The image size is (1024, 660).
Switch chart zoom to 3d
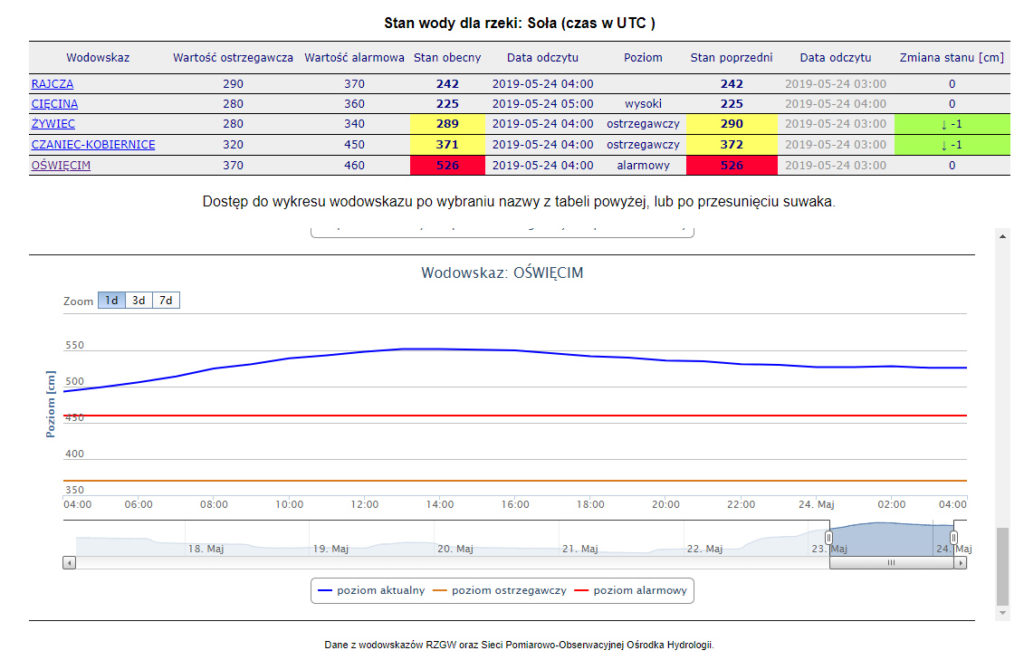[x=139, y=300]
